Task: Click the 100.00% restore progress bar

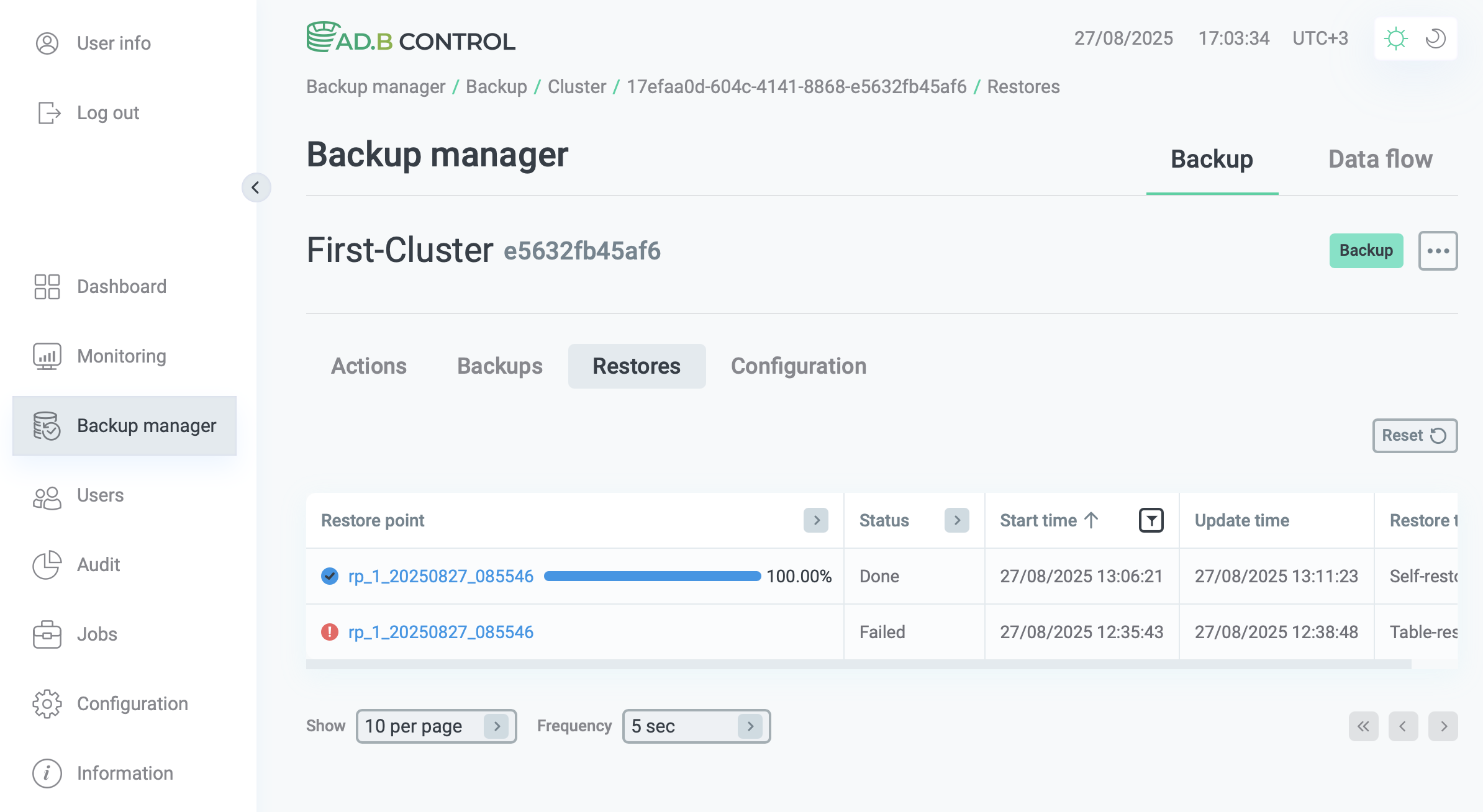Action: pyautogui.click(x=652, y=576)
